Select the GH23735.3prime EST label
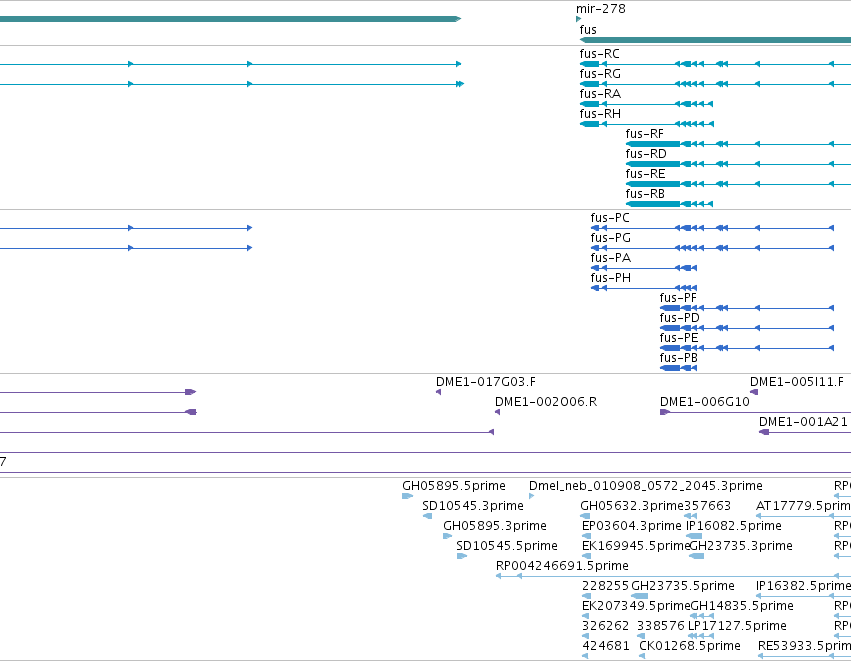Viewport: 851px width, 661px height. 741,546
